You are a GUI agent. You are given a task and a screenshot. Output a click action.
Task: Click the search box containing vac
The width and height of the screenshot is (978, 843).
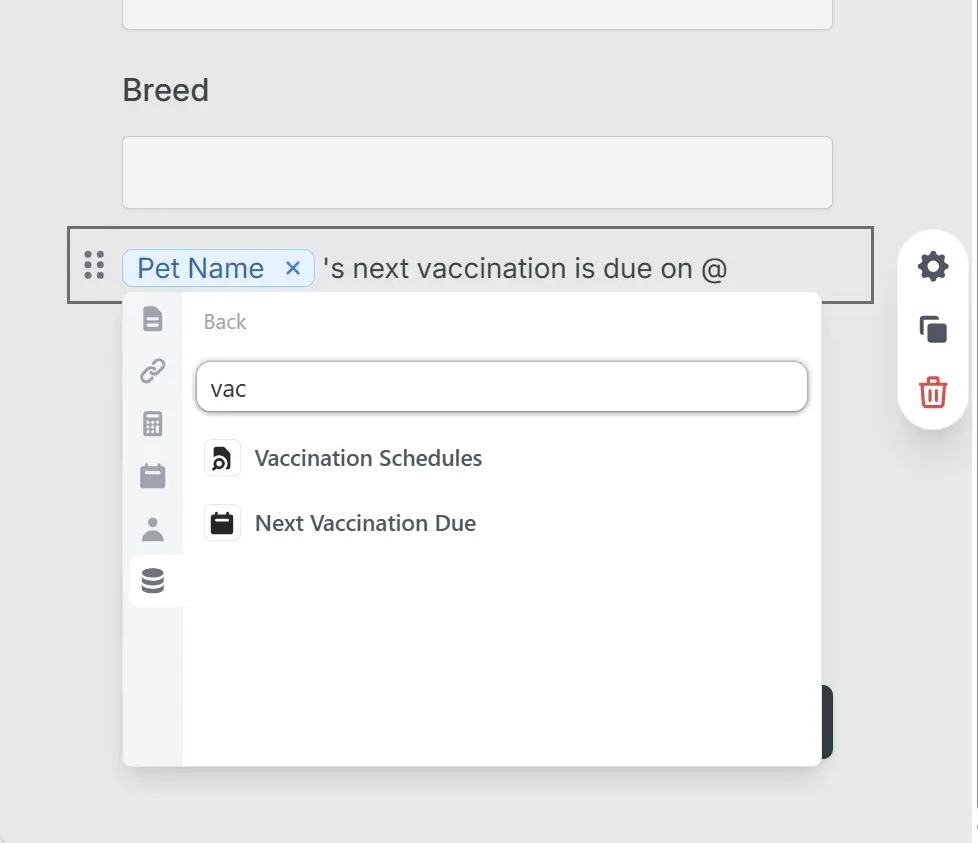[x=502, y=387]
